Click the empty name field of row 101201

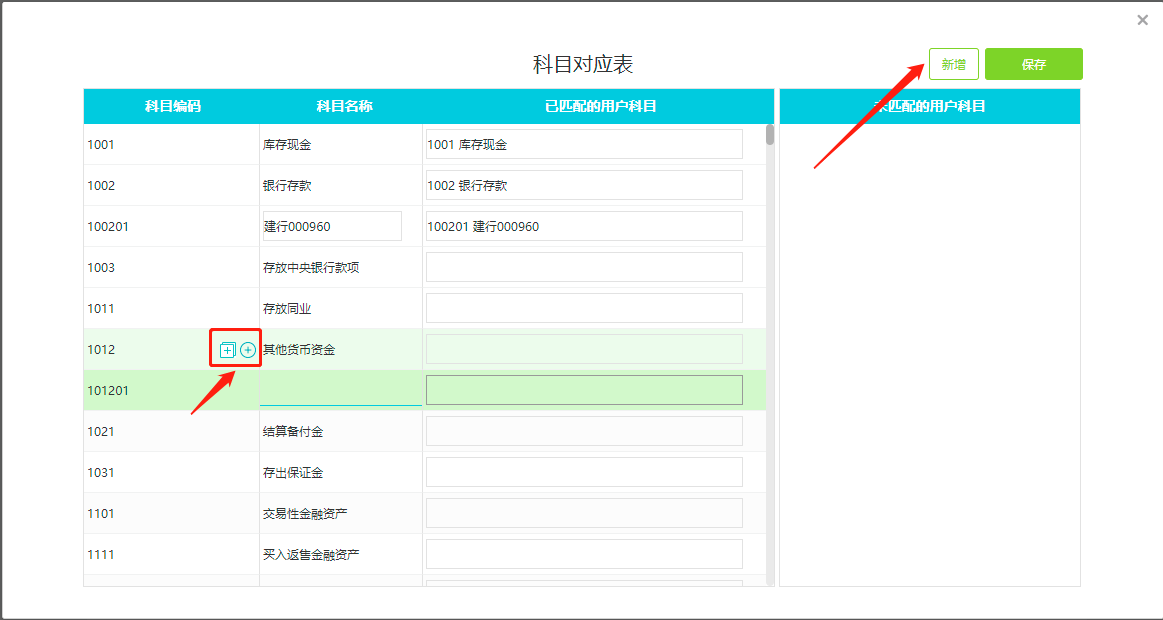[x=340, y=390]
